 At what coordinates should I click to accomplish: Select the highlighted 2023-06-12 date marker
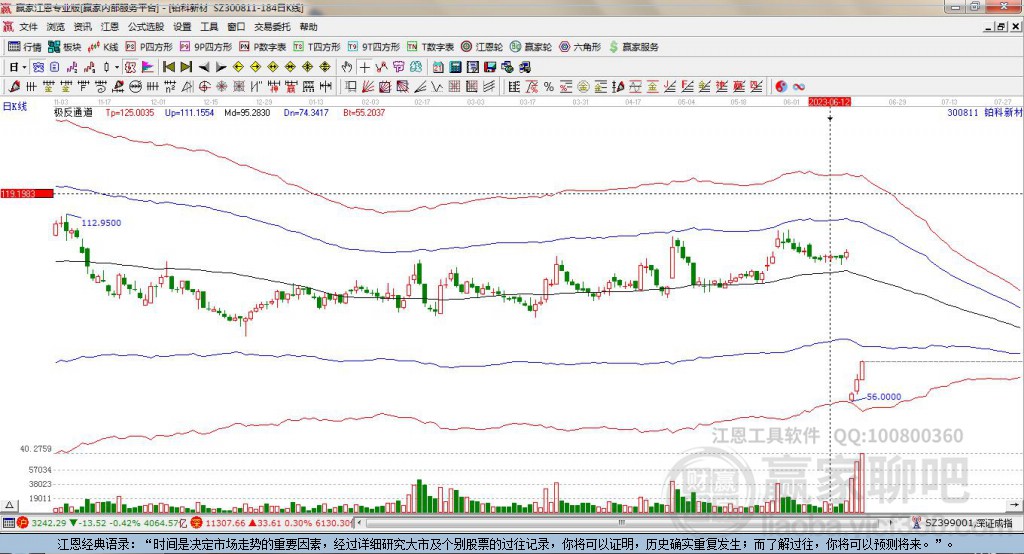pyautogui.click(x=829, y=102)
